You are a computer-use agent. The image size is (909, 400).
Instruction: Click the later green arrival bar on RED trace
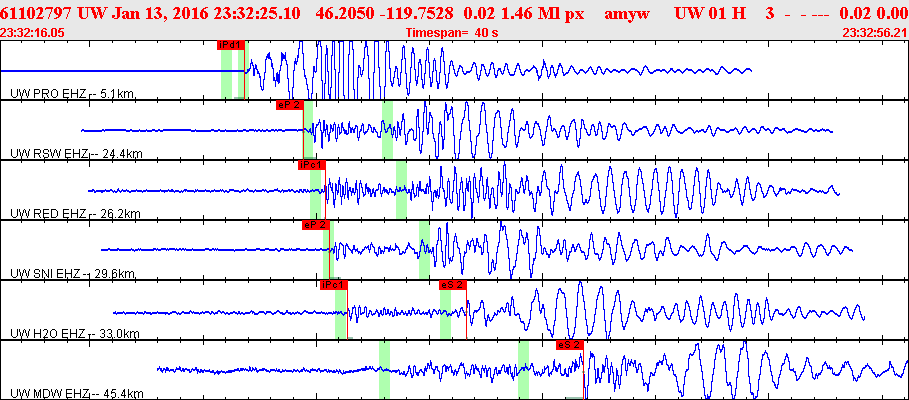[x=401, y=190]
